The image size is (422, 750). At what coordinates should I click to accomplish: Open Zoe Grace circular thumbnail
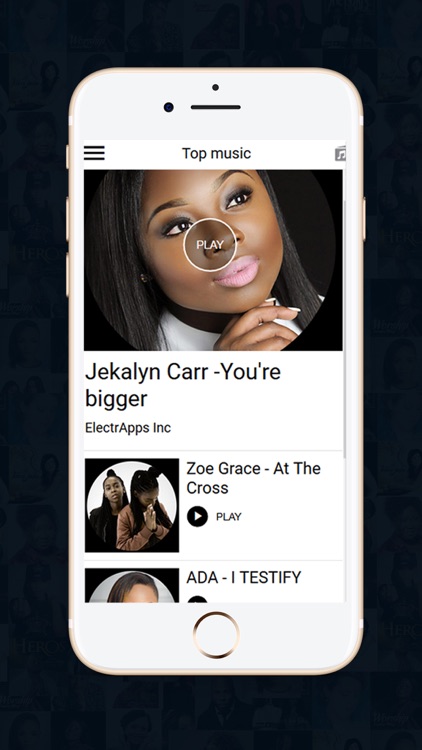[x=132, y=506]
